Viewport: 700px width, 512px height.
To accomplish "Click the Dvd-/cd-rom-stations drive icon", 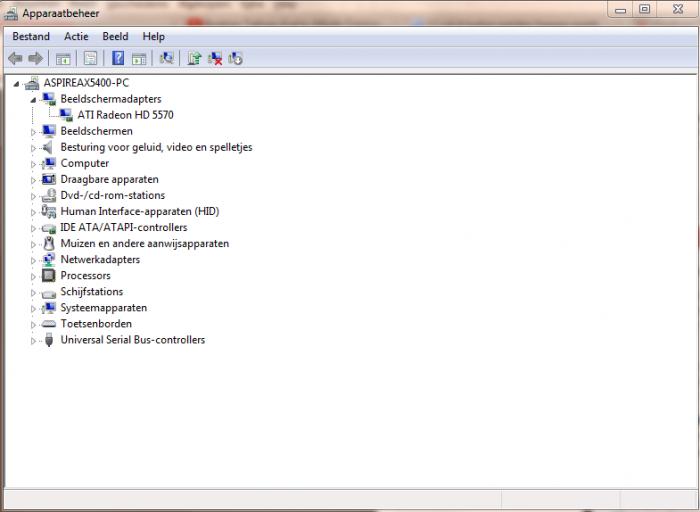I will pyautogui.click(x=49, y=196).
